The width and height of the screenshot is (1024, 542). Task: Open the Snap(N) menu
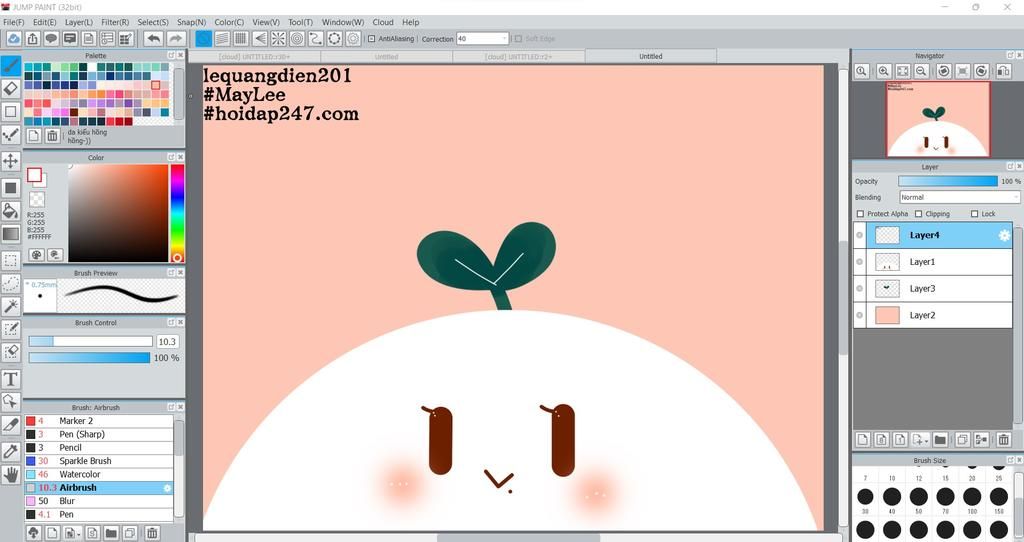pyautogui.click(x=191, y=22)
